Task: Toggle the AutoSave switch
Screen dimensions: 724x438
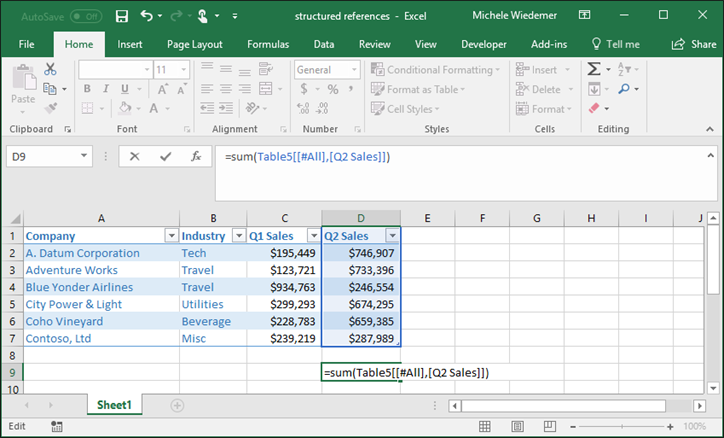Action: [x=86, y=17]
